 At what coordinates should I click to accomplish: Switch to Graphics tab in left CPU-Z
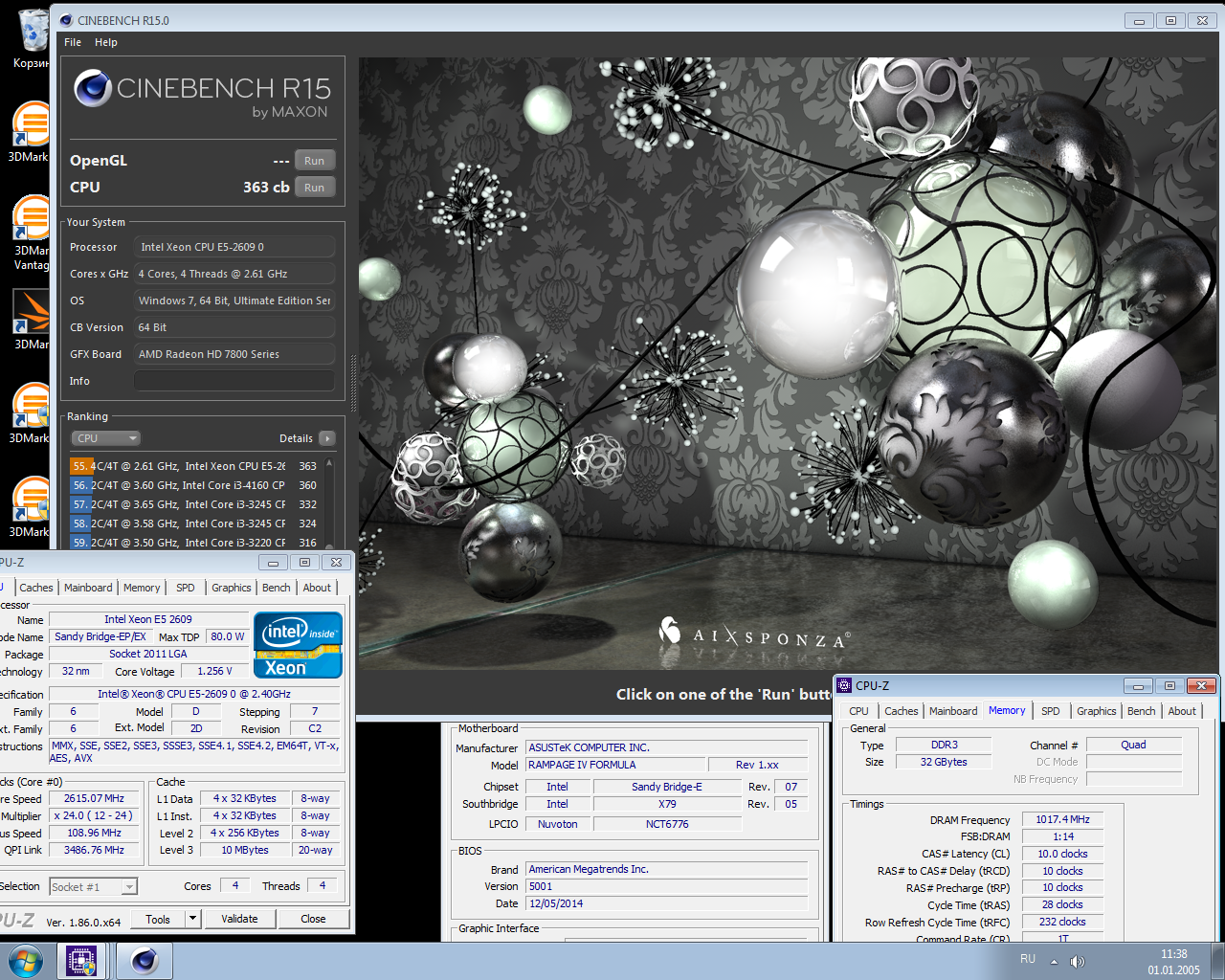pos(232,588)
